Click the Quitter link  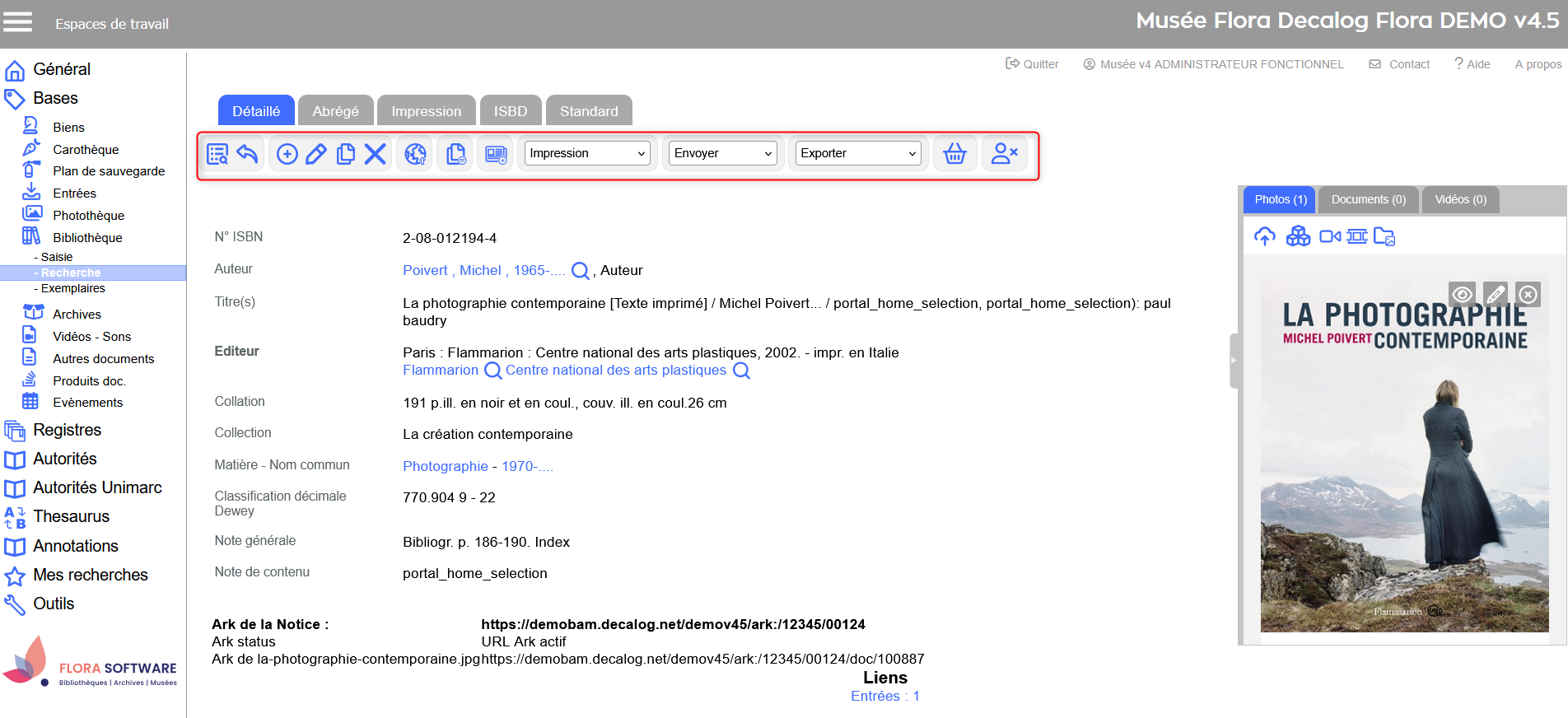click(x=1033, y=64)
